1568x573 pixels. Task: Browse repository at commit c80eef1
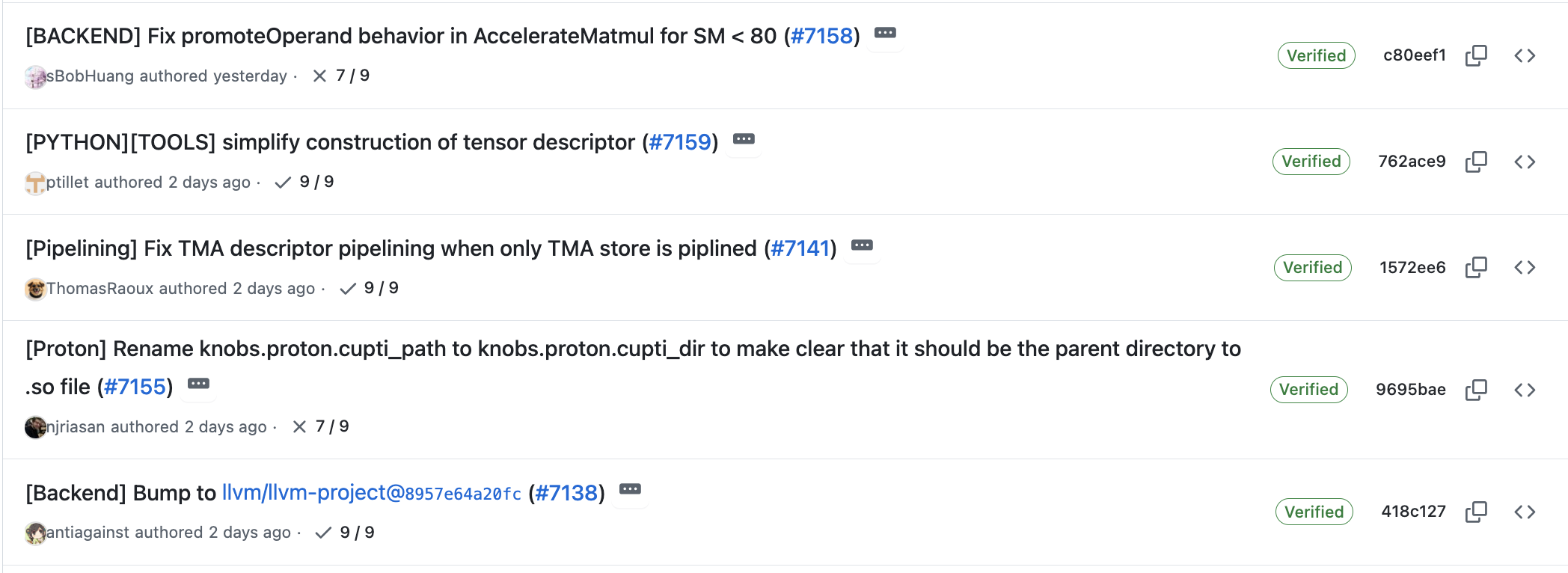(x=1525, y=55)
